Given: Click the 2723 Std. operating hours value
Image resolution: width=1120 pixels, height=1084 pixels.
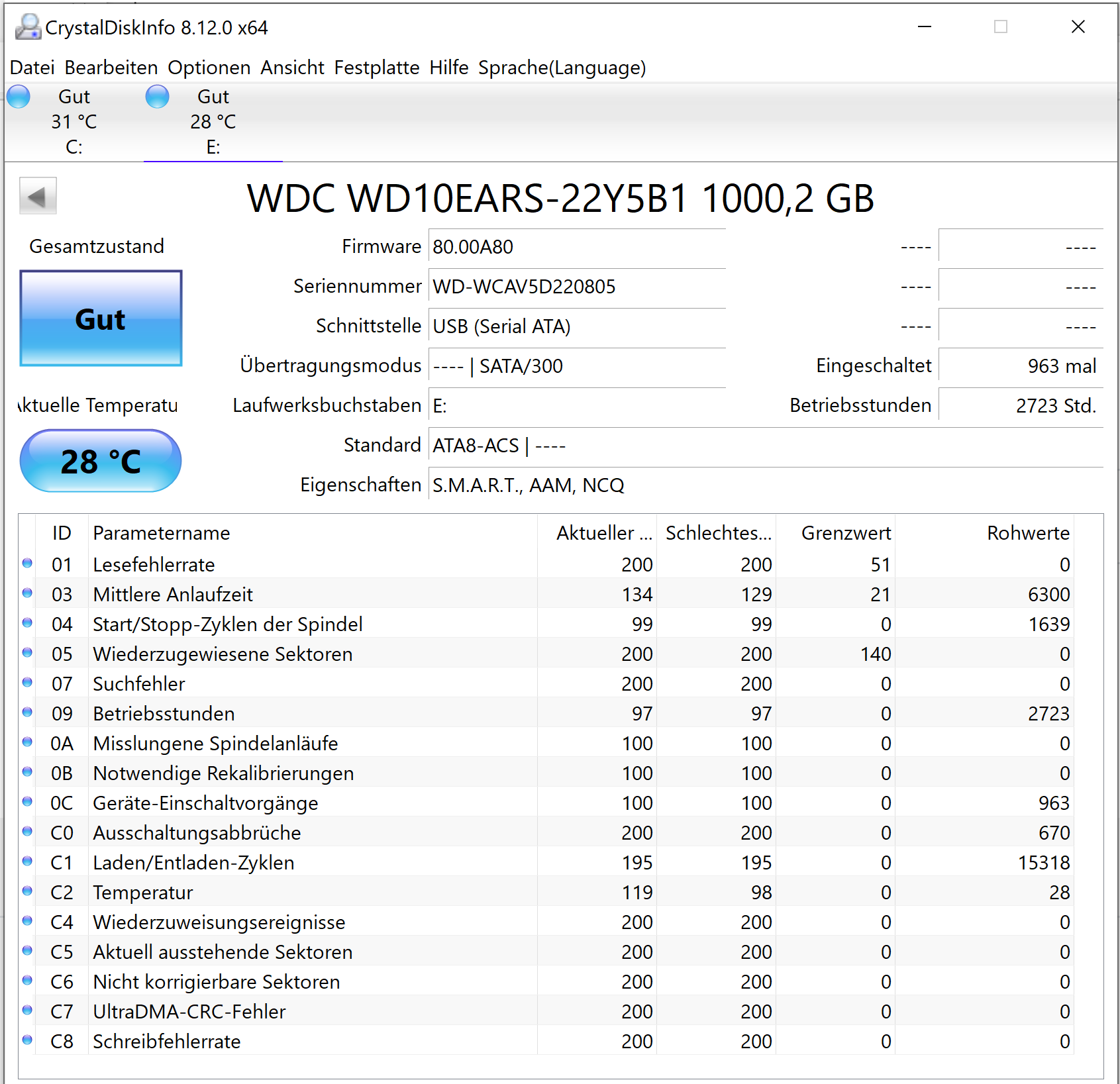Looking at the screenshot, I should (1021, 406).
